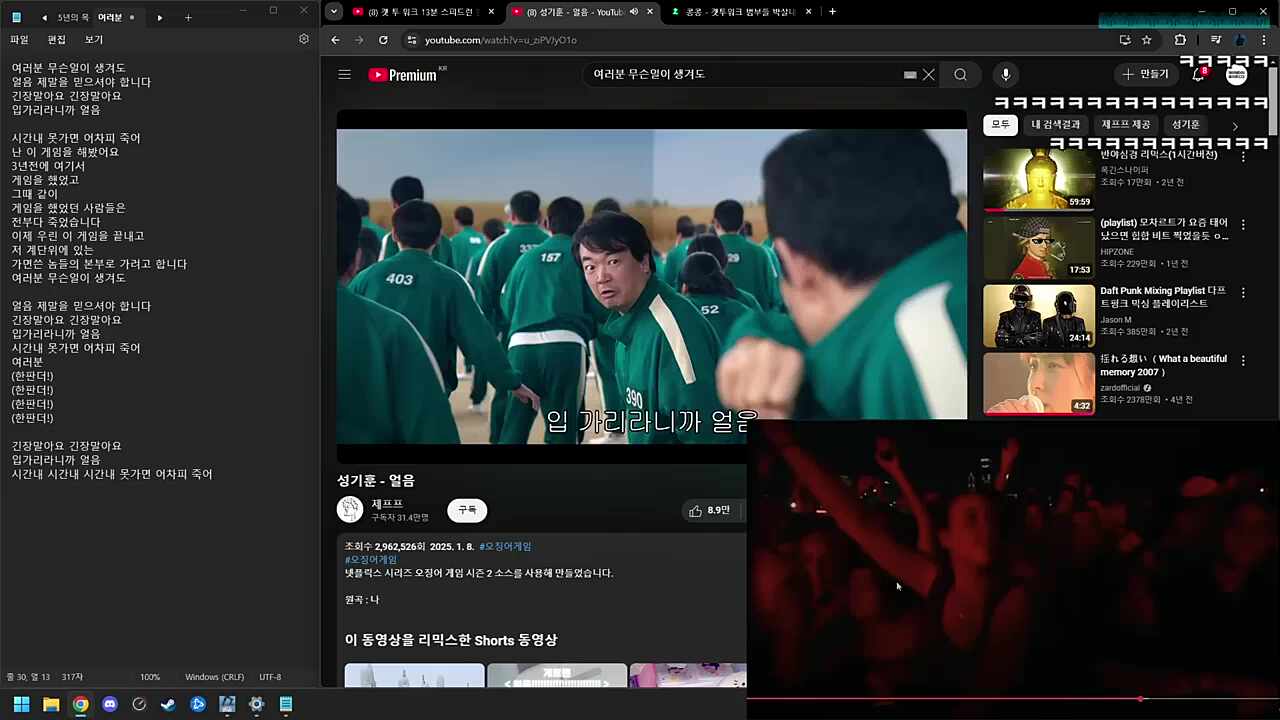The height and width of the screenshot is (720, 1280).
Task: Open options for 반야심경 리믹스 video
Action: point(1243,157)
